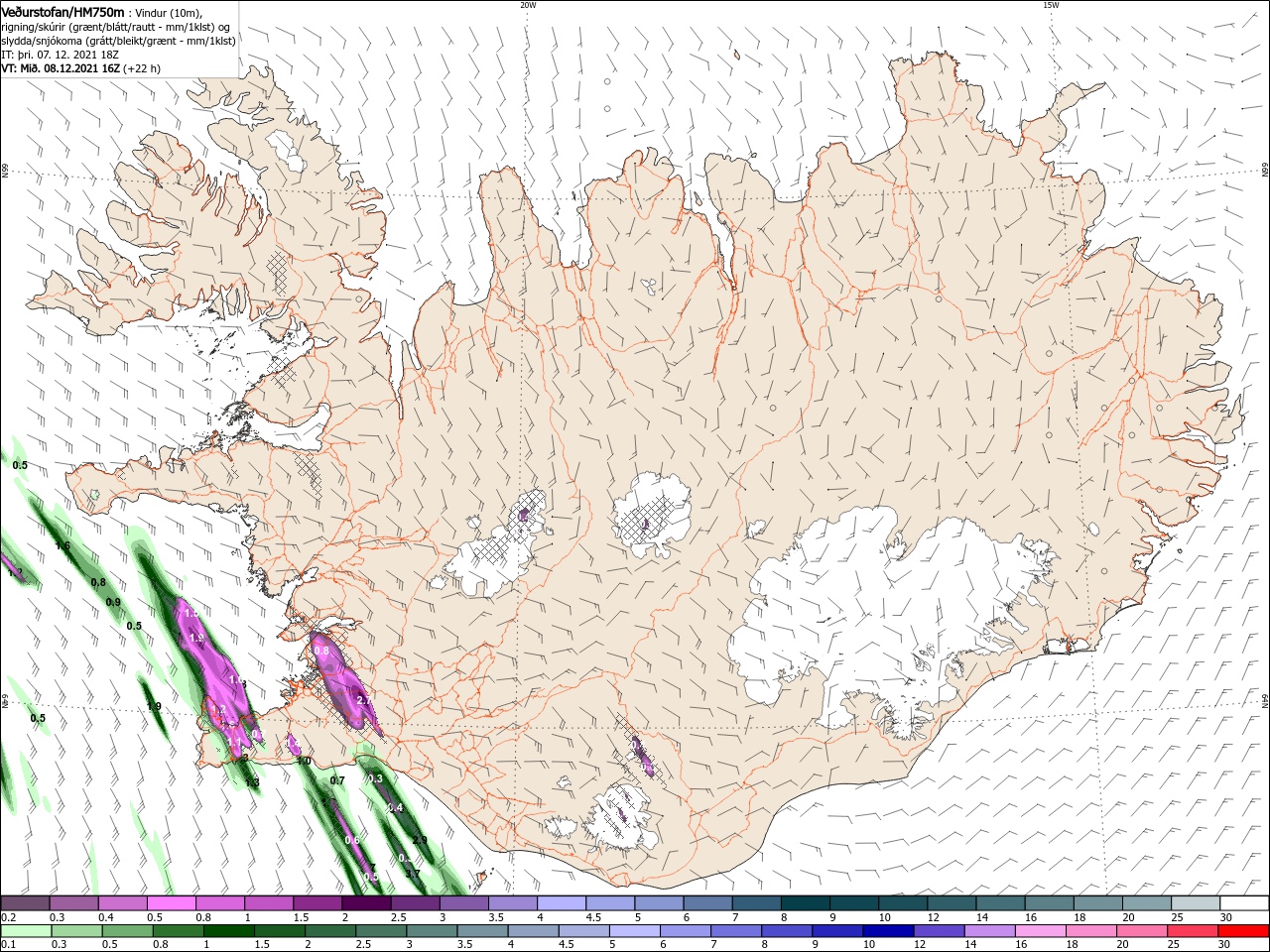Select the 16 grey-teal snow legend swatch

tap(1050, 903)
